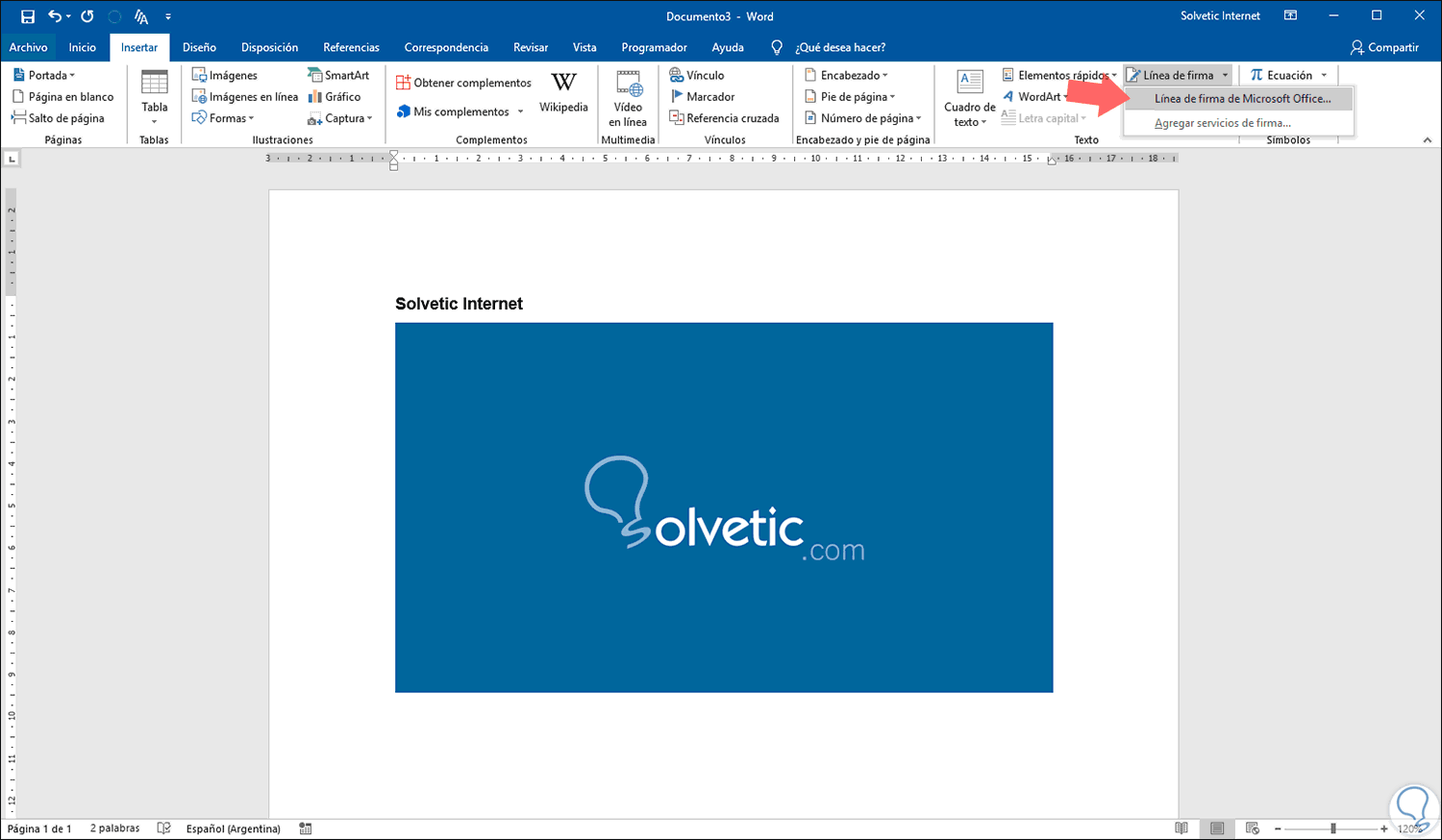This screenshot has height=840, width=1442.
Task: Switch to Print Layout view icon
Action: (x=1217, y=828)
